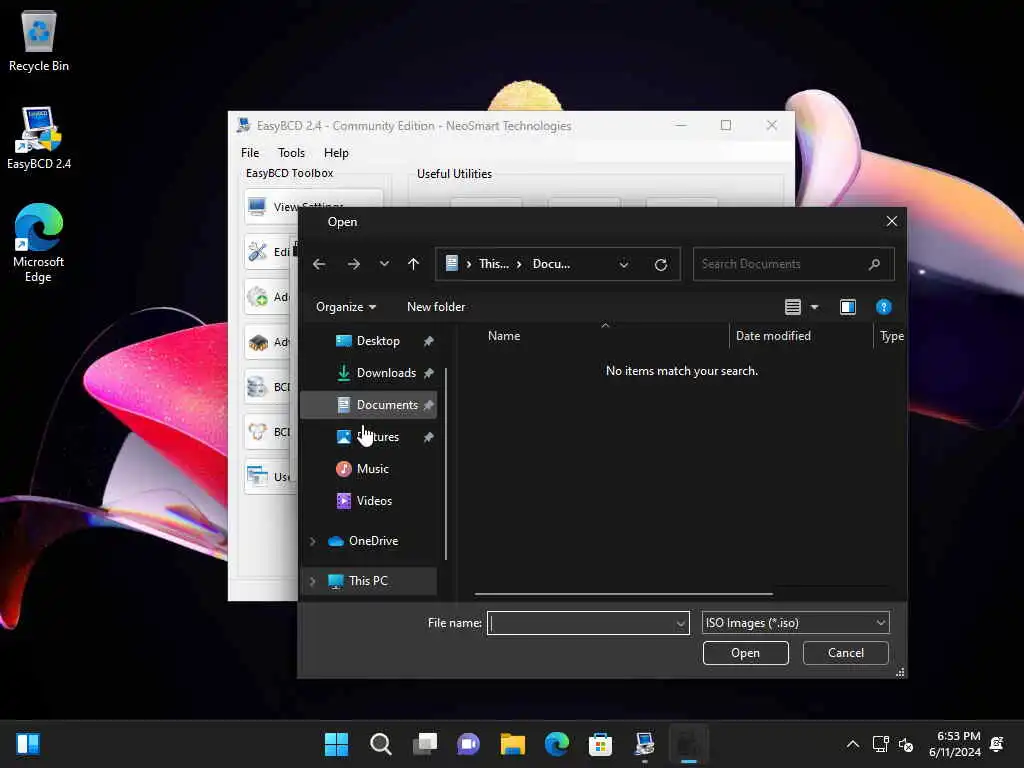Go up one folder level
1024x768 pixels.
(413, 264)
